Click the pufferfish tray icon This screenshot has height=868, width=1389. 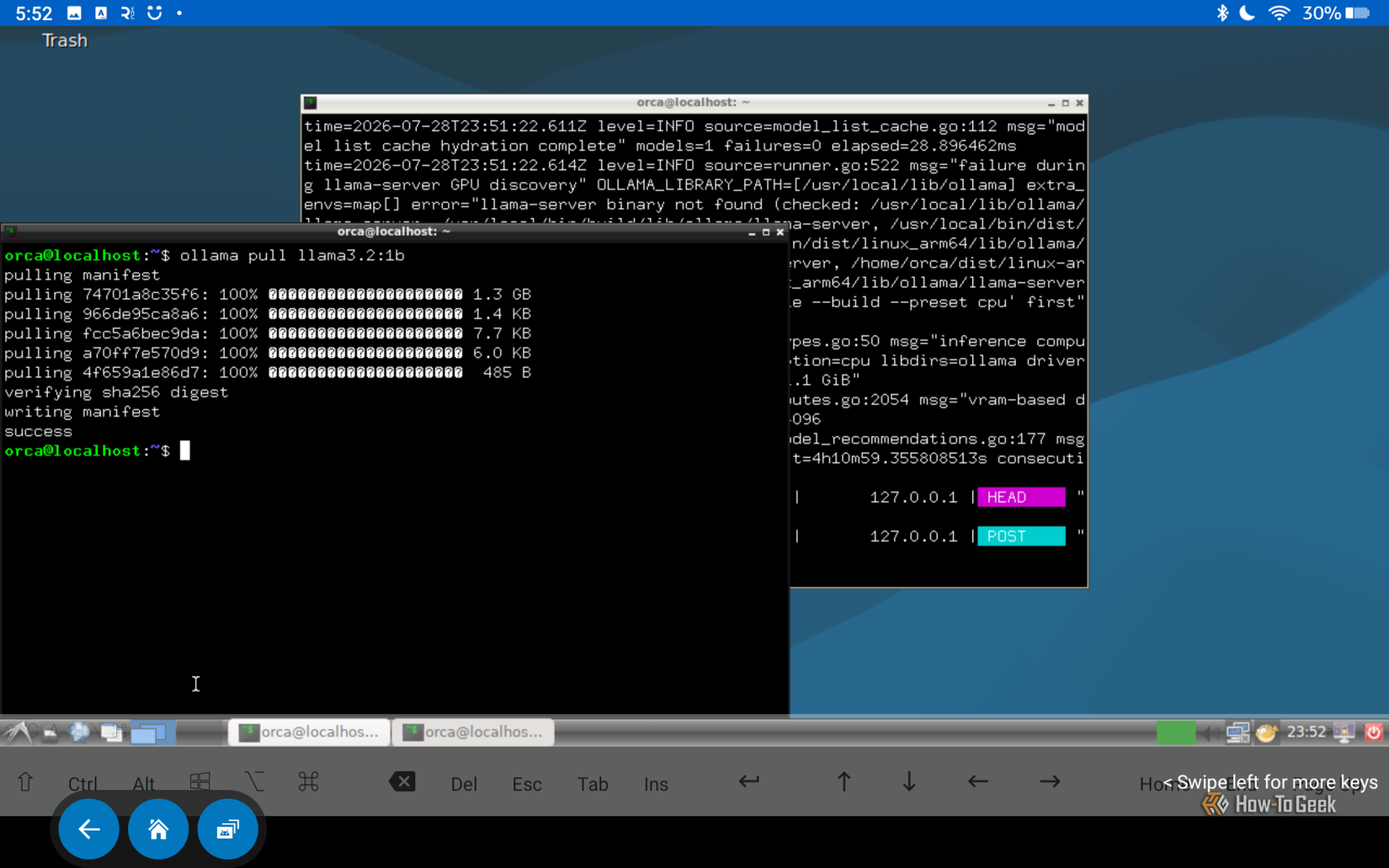(x=1266, y=732)
